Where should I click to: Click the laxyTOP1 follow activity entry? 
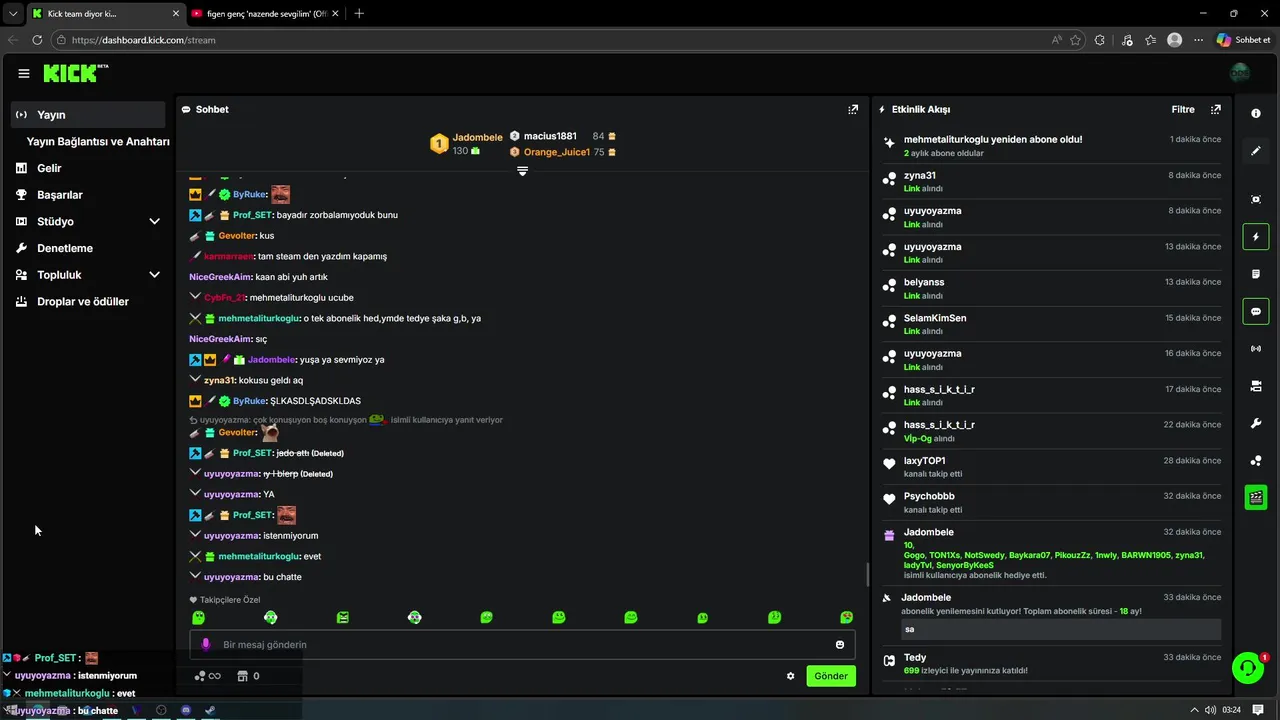(x=1052, y=466)
